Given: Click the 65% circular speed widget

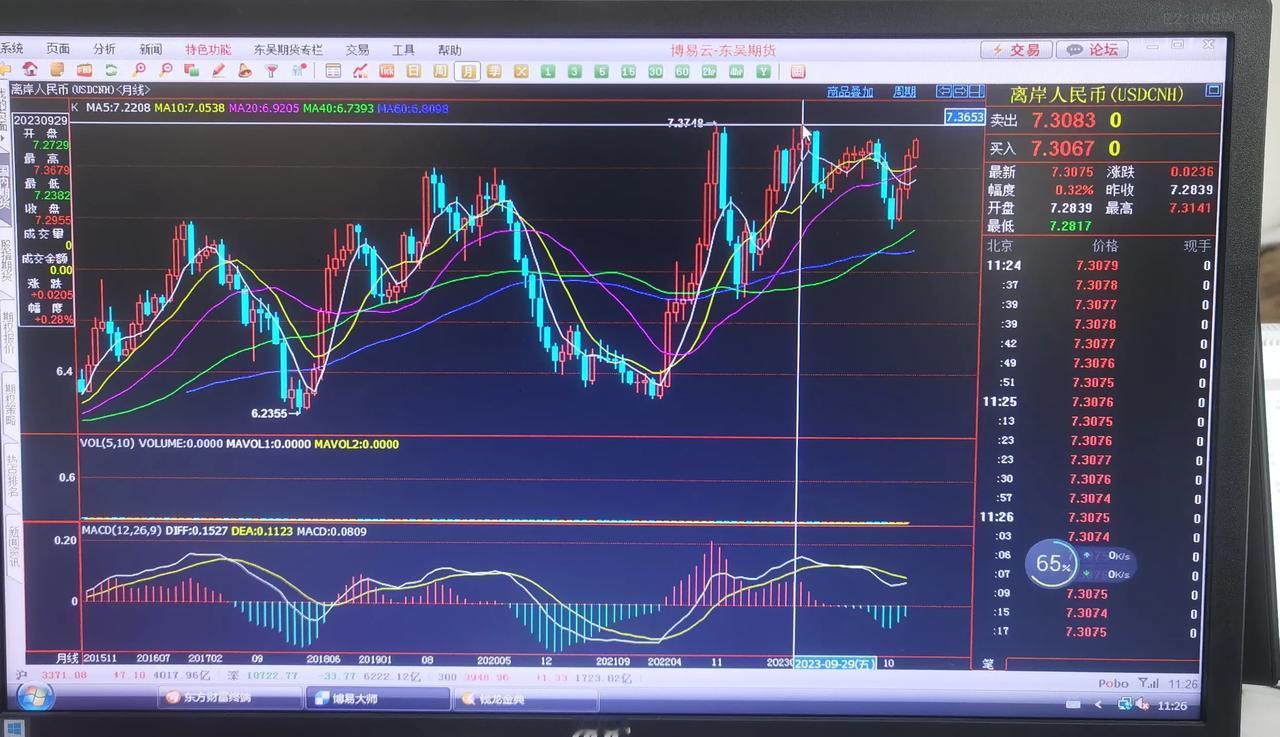Looking at the screenshot, I should tap(1052, 563).
